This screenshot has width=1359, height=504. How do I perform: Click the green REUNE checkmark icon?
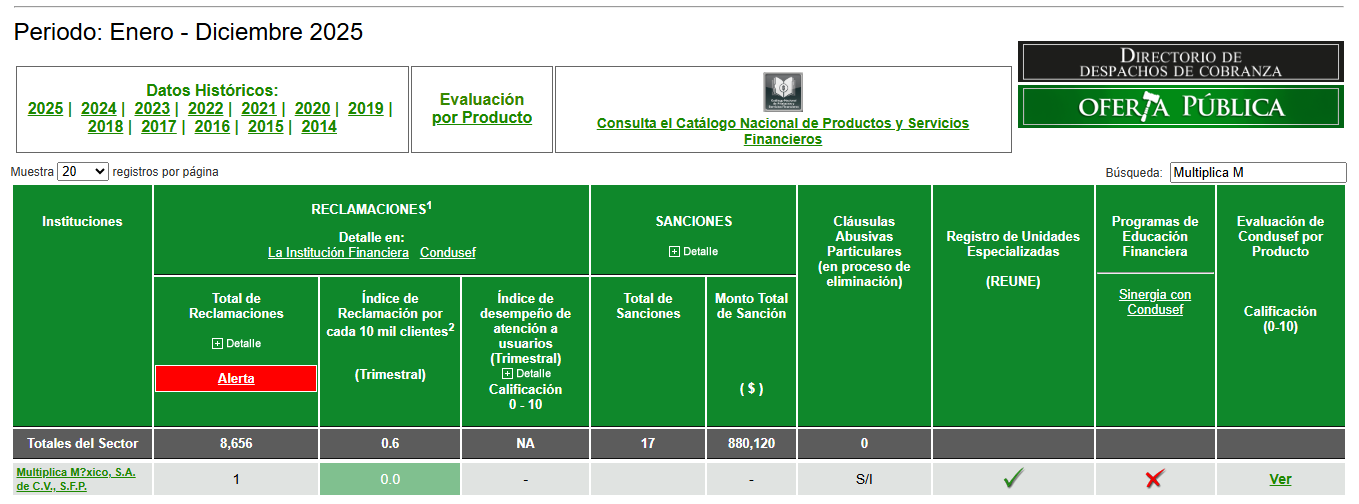click(x=1013, y=479)
